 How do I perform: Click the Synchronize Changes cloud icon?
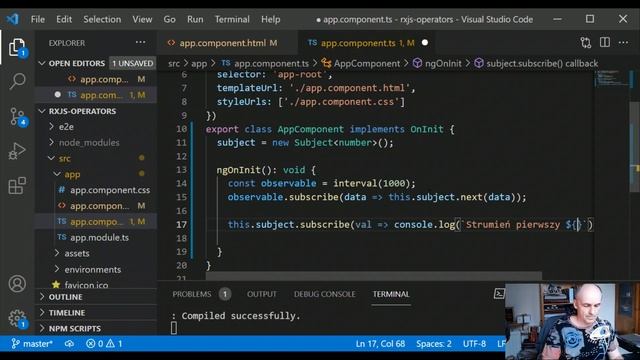click(69, 344)
